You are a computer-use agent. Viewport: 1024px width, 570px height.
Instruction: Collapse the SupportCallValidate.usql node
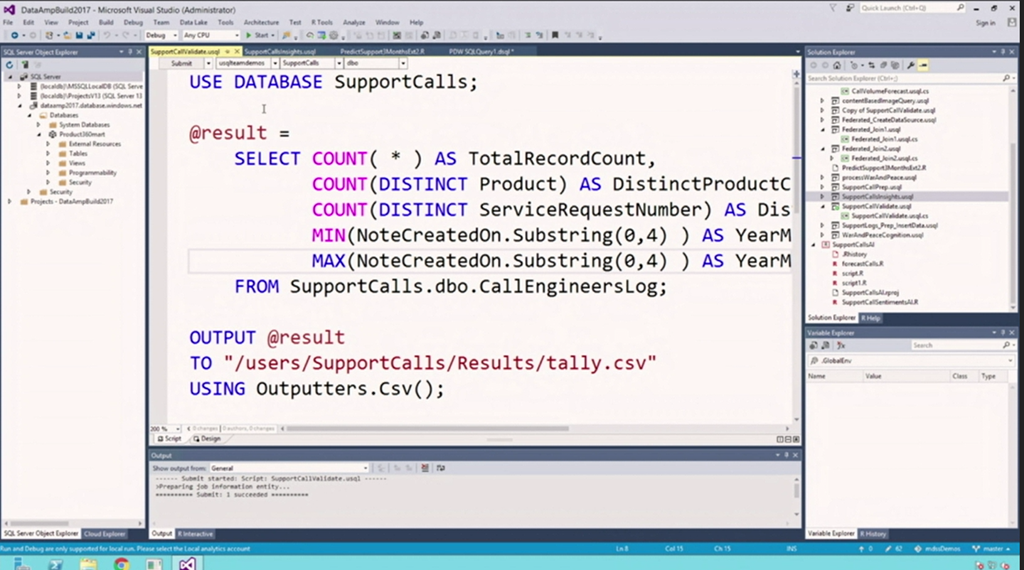click(x=823, y=206)
